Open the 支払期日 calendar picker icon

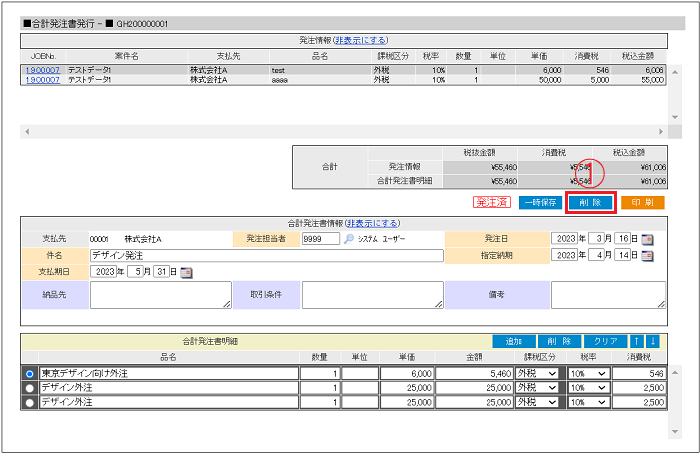tap(186, 272)
